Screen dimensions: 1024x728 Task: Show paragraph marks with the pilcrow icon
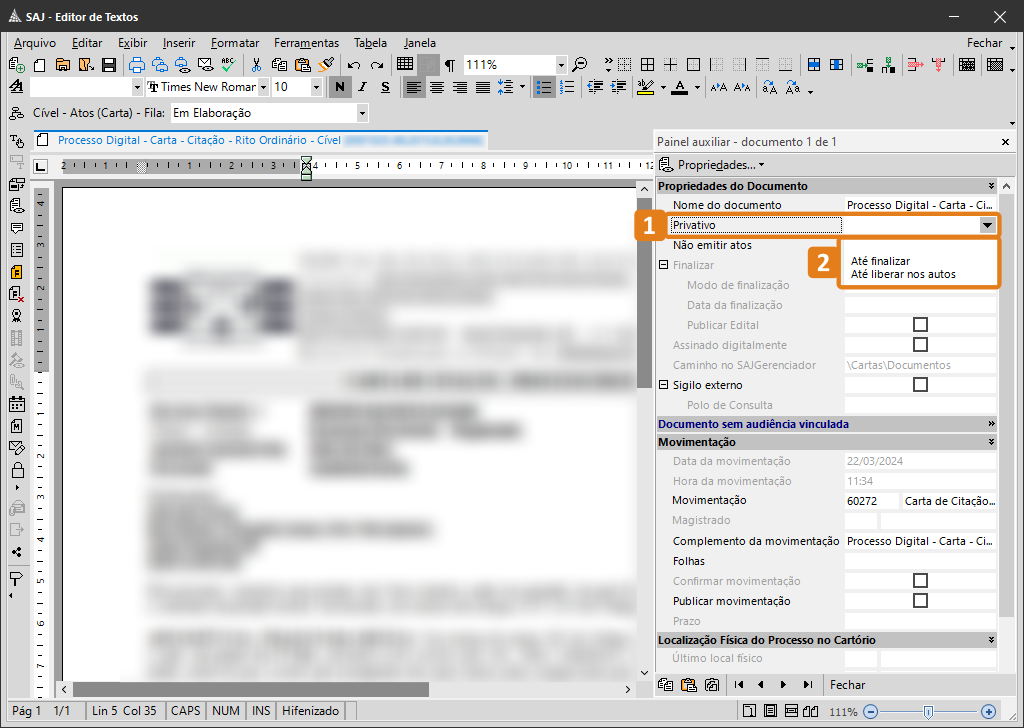(450, 65)
